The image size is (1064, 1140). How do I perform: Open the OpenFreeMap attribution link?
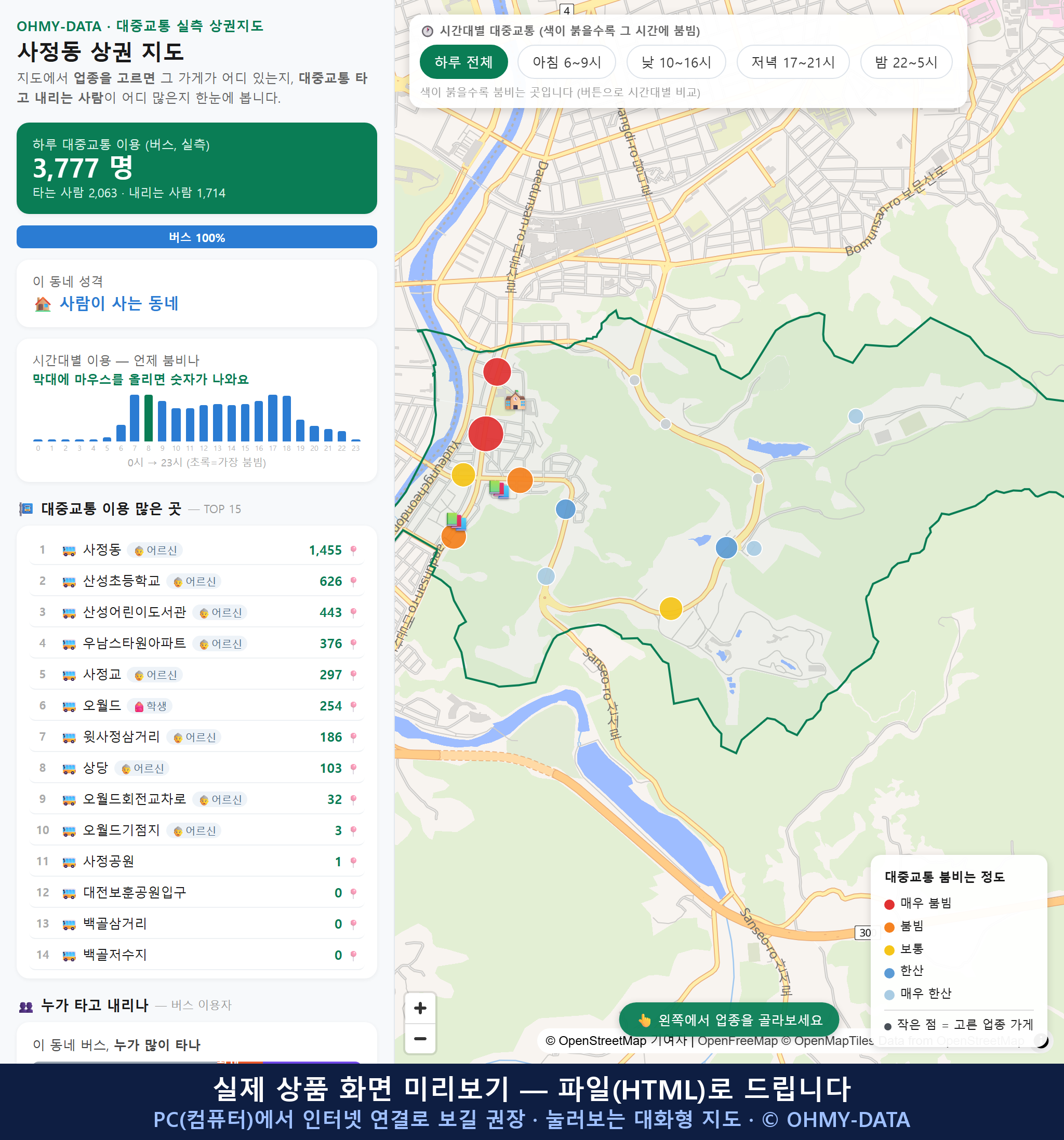[x=738, y=1041]
